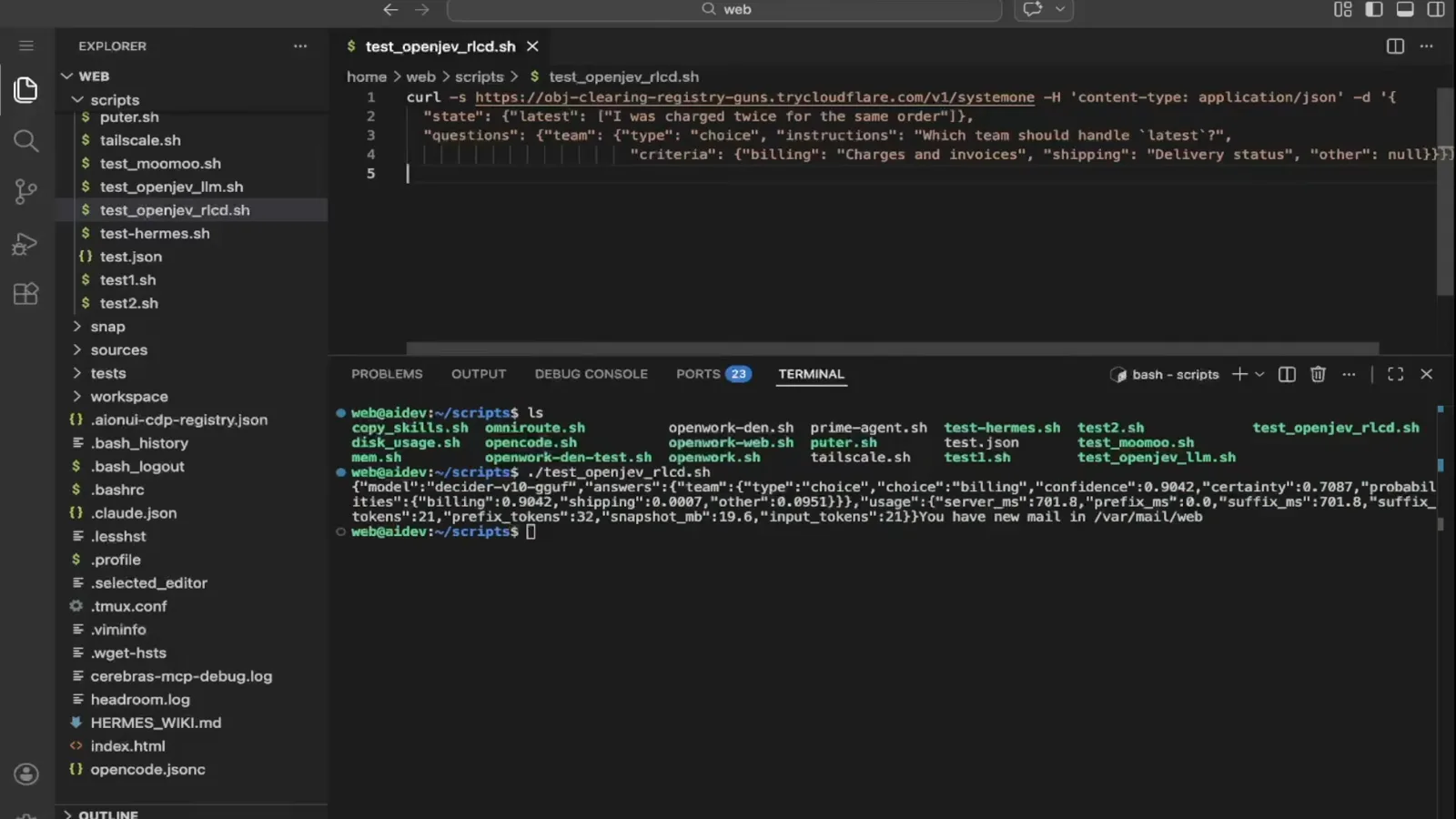The image size is (1456, 819).
Task: Kill the terminal with trash icon
Action: pyautogui.click(x=1318, y=374)
